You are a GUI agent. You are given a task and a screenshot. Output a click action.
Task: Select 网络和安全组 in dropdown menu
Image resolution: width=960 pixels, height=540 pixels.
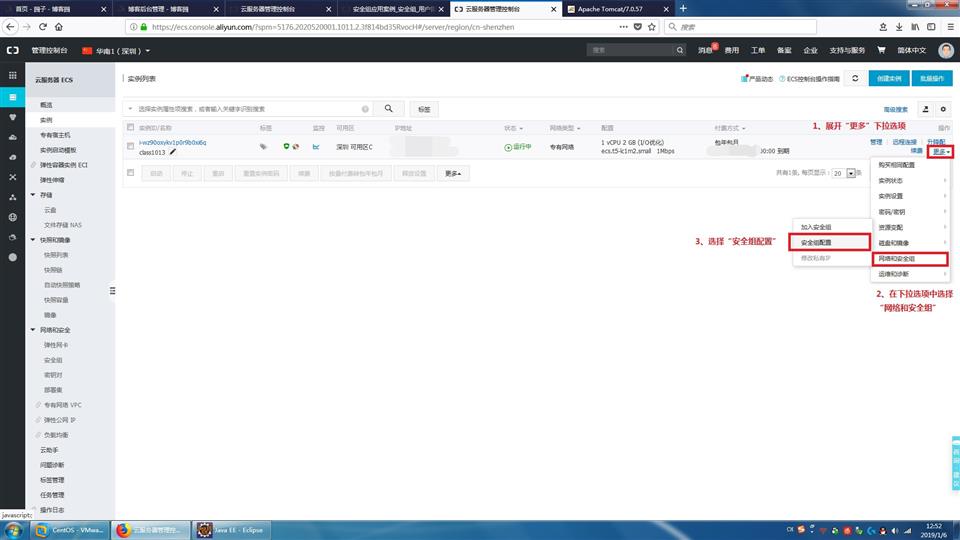pos(910,258)
